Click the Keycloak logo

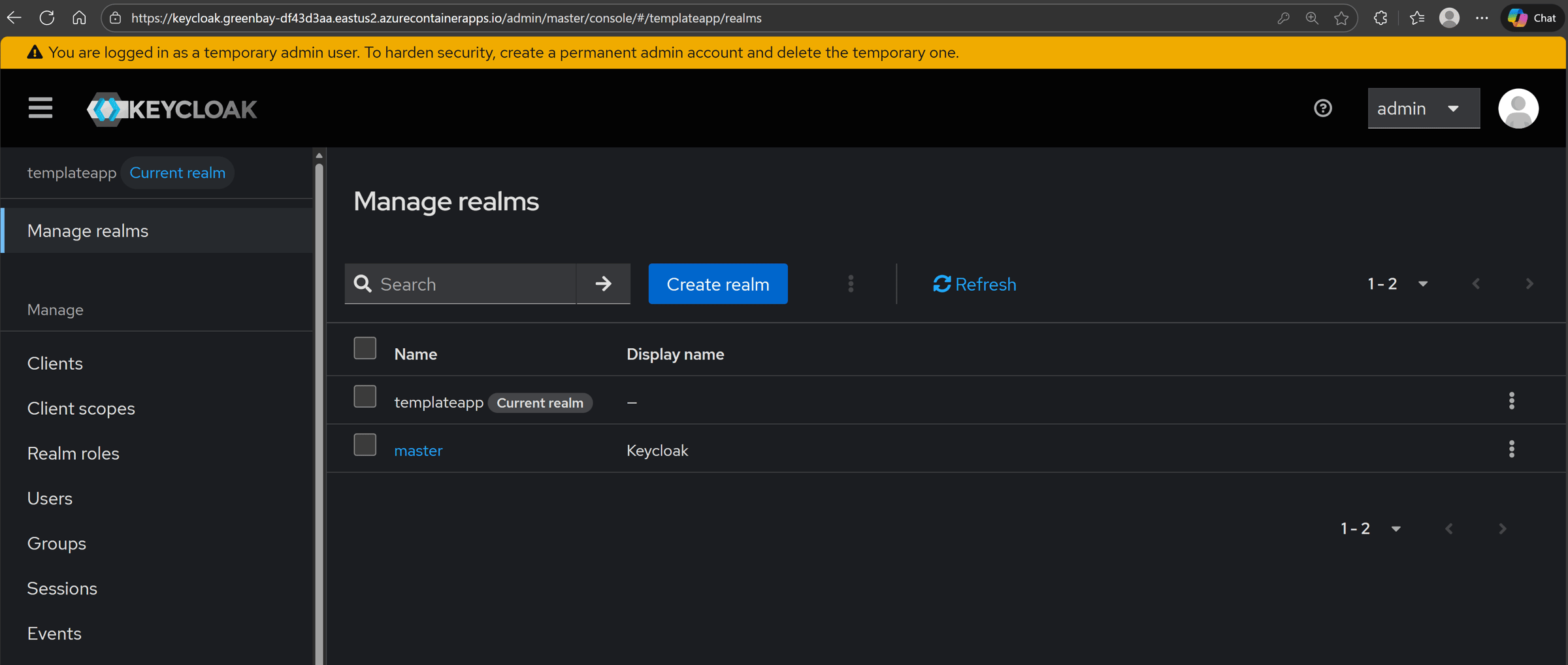172,109
